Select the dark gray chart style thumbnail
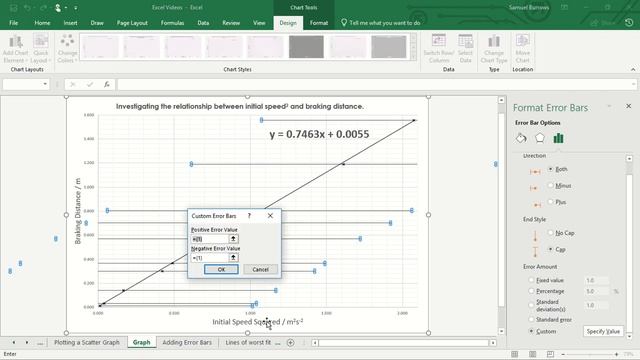640x360 pixels. coord(306,47)
